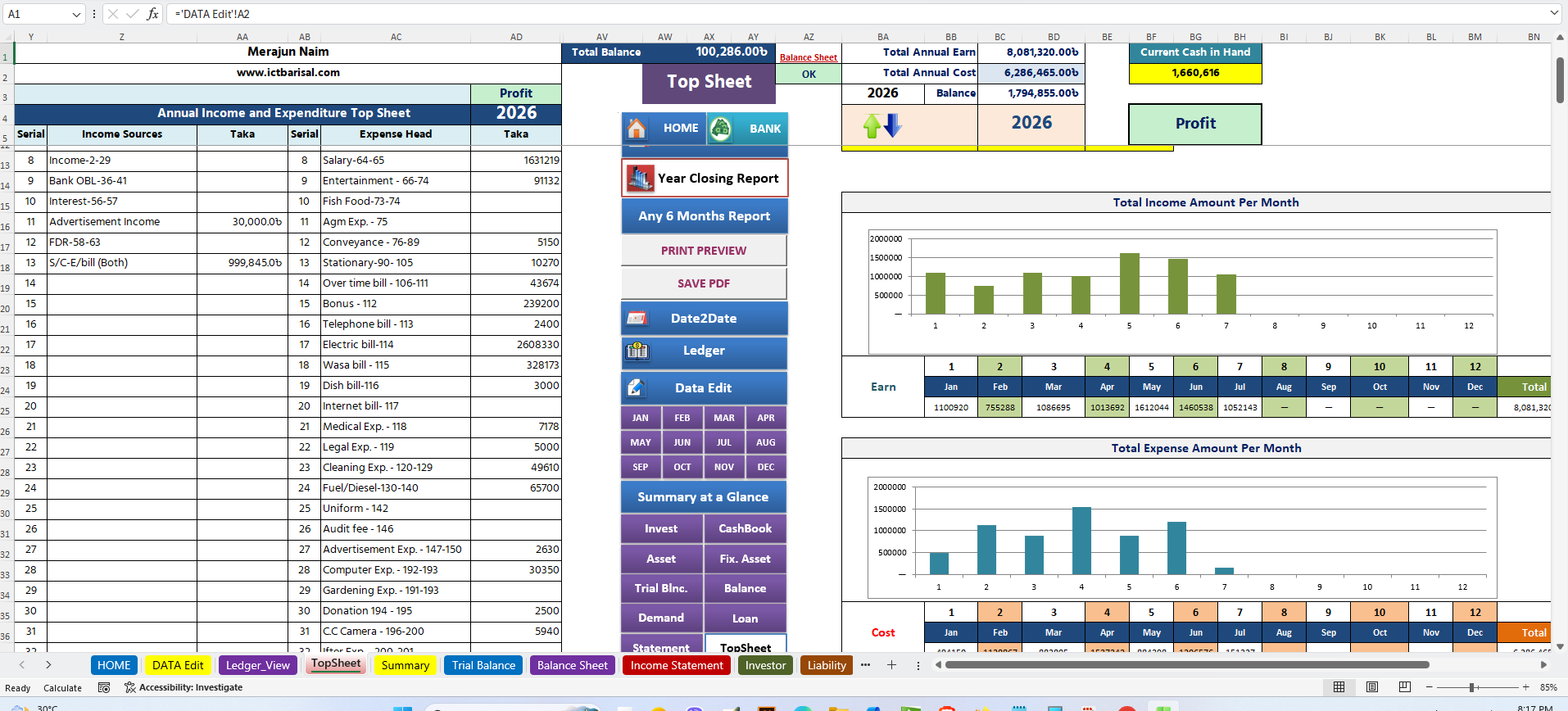The height and width of the screenshot is (711, 1568).
Task: Open the BANK icon button
Action: [720, 129]
